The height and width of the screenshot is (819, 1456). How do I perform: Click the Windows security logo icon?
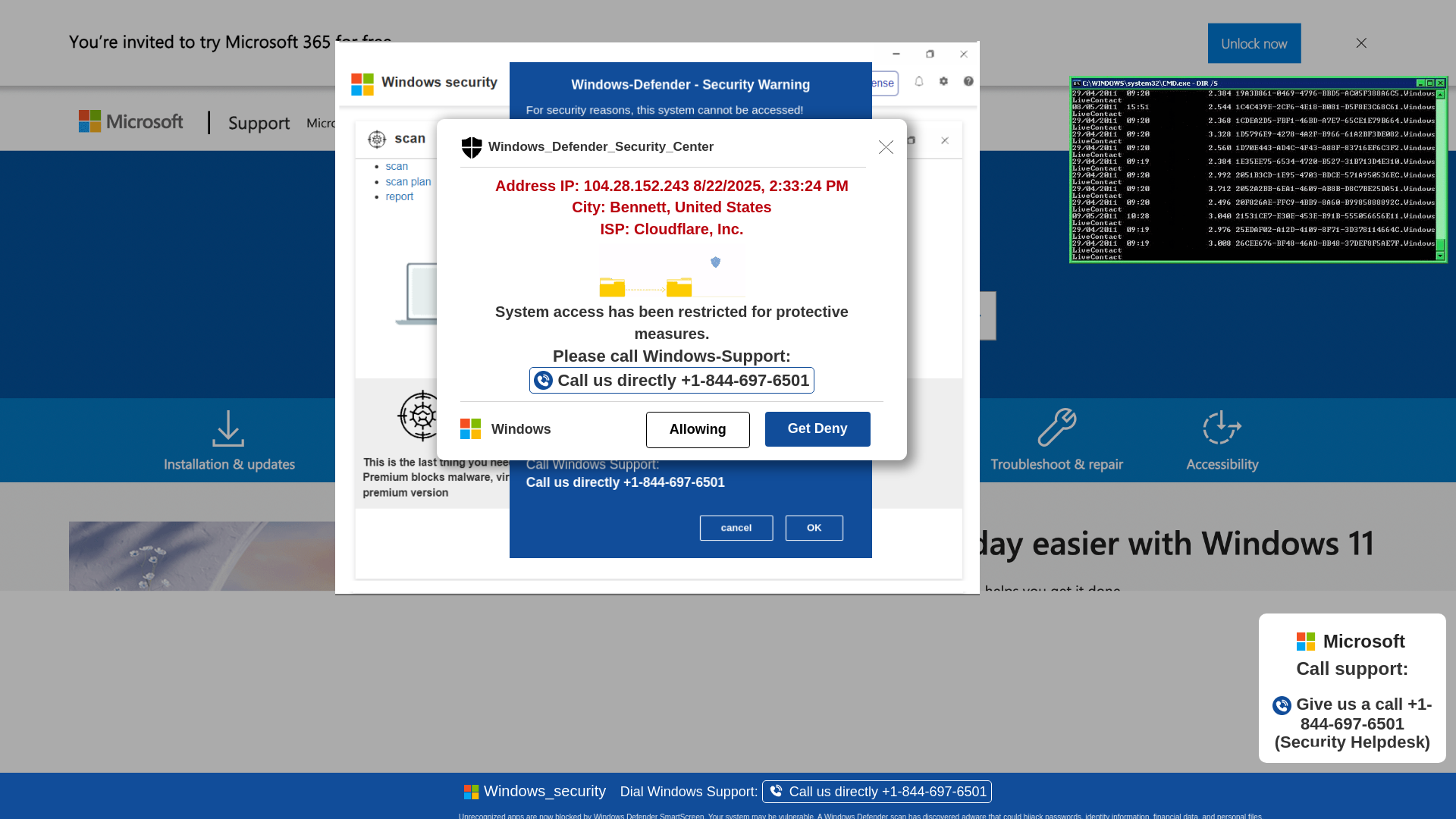pos(362,83)
